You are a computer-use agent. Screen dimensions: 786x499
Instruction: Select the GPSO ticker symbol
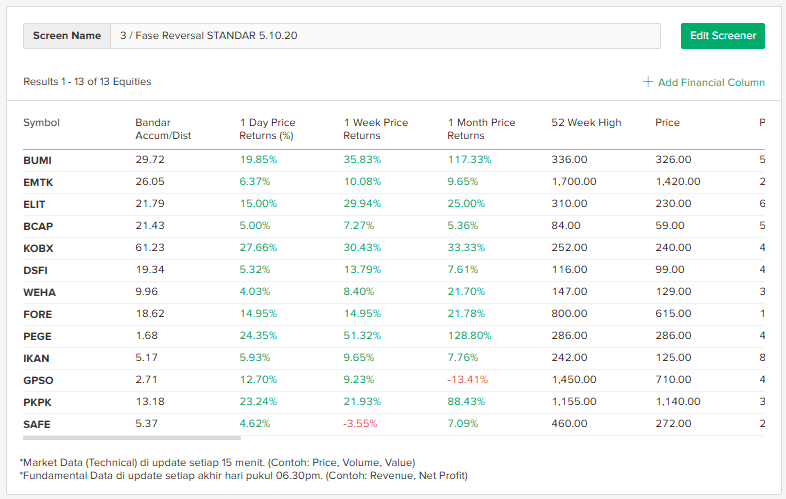[38, 380]
